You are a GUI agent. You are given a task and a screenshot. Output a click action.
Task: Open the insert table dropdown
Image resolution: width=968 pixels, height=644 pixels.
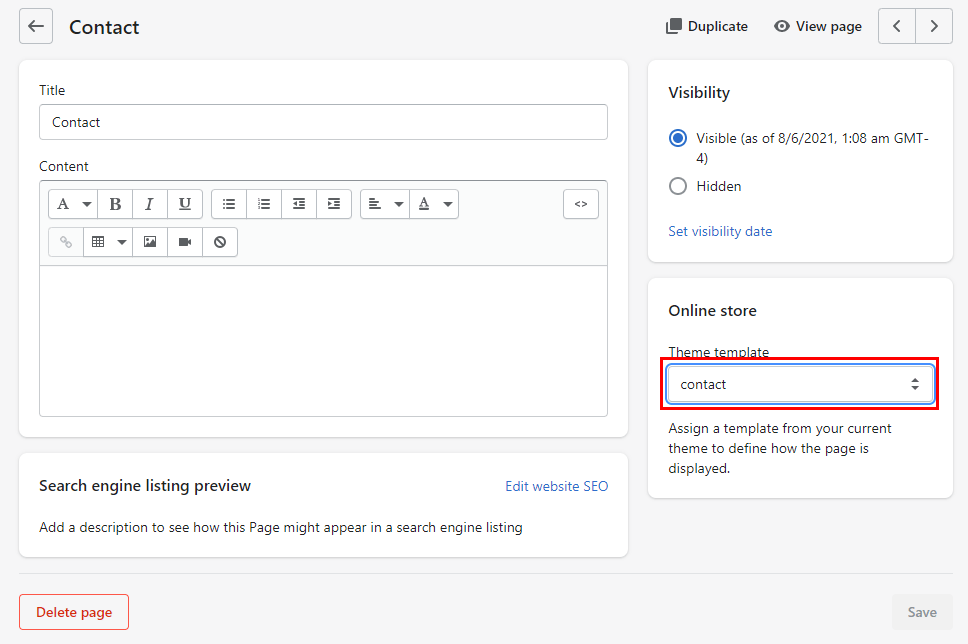point(108,241)
